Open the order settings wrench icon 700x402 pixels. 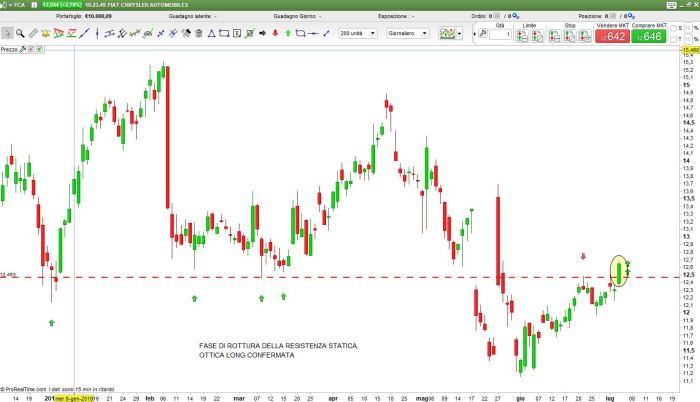click(483, 33)
